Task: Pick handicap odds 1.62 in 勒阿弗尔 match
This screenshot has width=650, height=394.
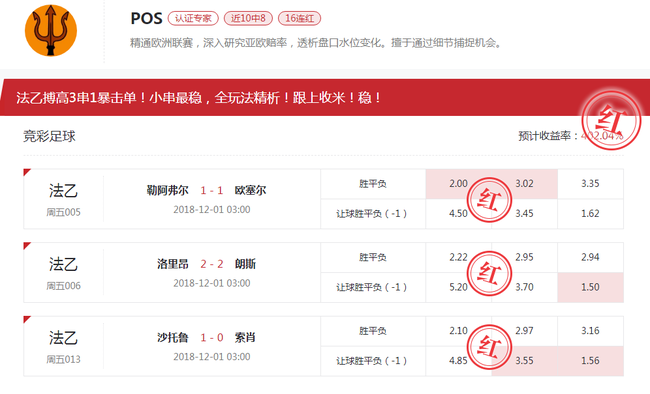Action: click(x=590, y=214)
